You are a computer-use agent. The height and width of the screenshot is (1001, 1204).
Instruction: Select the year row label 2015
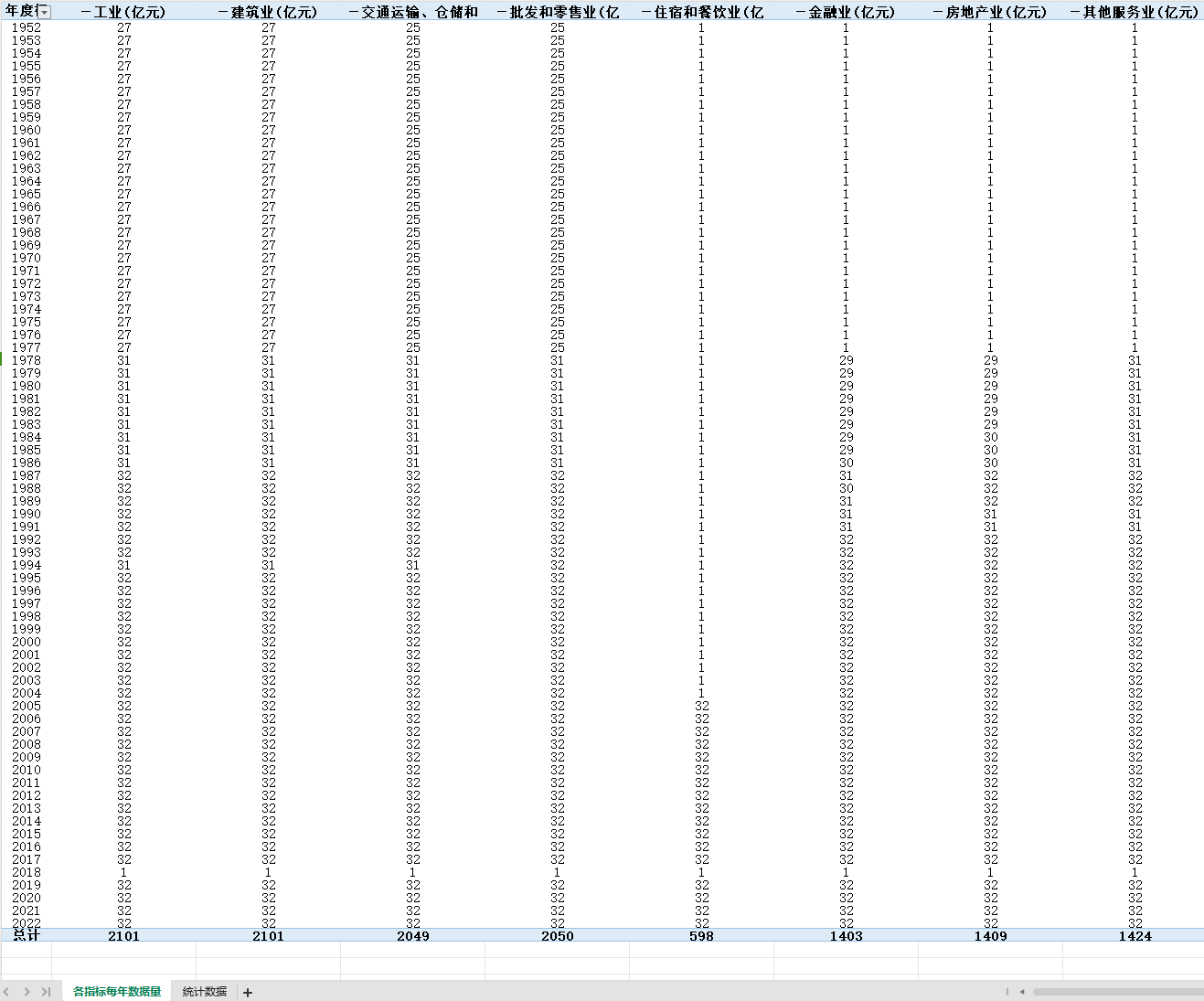tap(27, 834)
